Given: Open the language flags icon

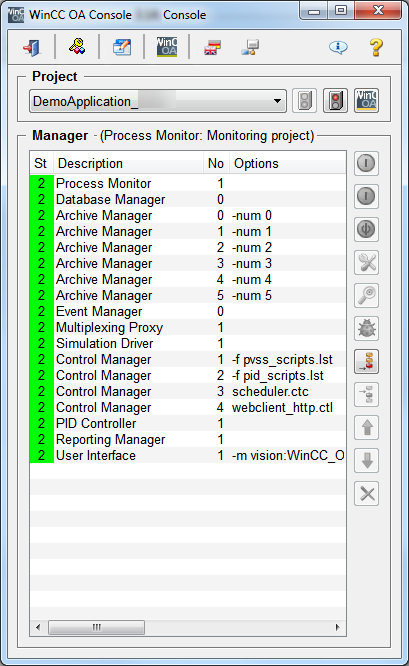Looking at the screenshot, I should 213,47.
